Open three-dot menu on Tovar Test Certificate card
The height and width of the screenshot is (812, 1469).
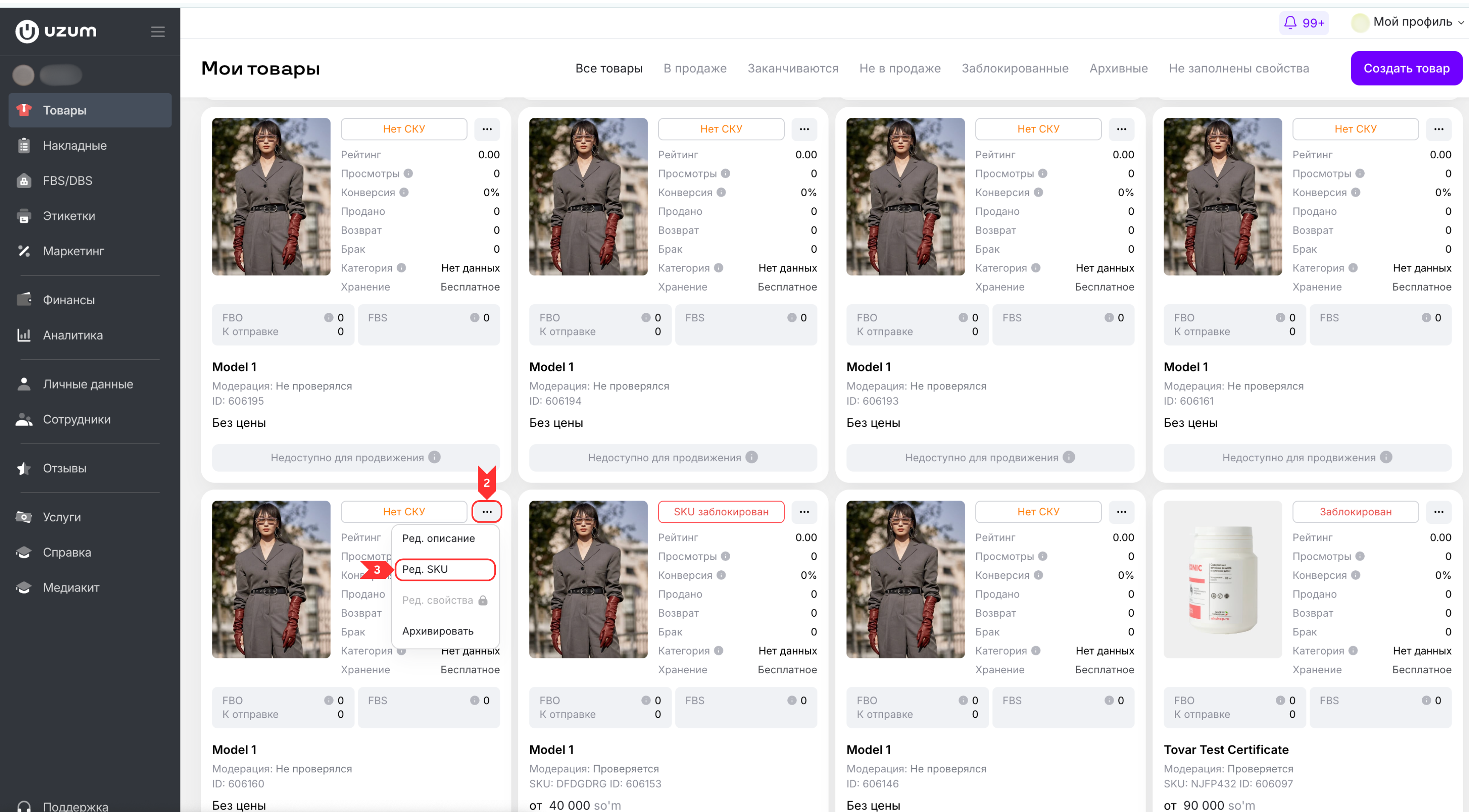click(1439, 512)
